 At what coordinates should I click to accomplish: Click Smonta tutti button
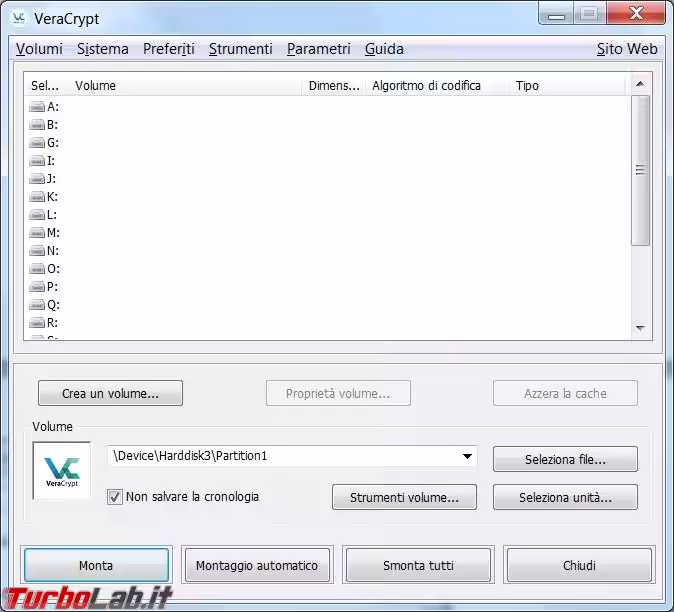[418, 565]
